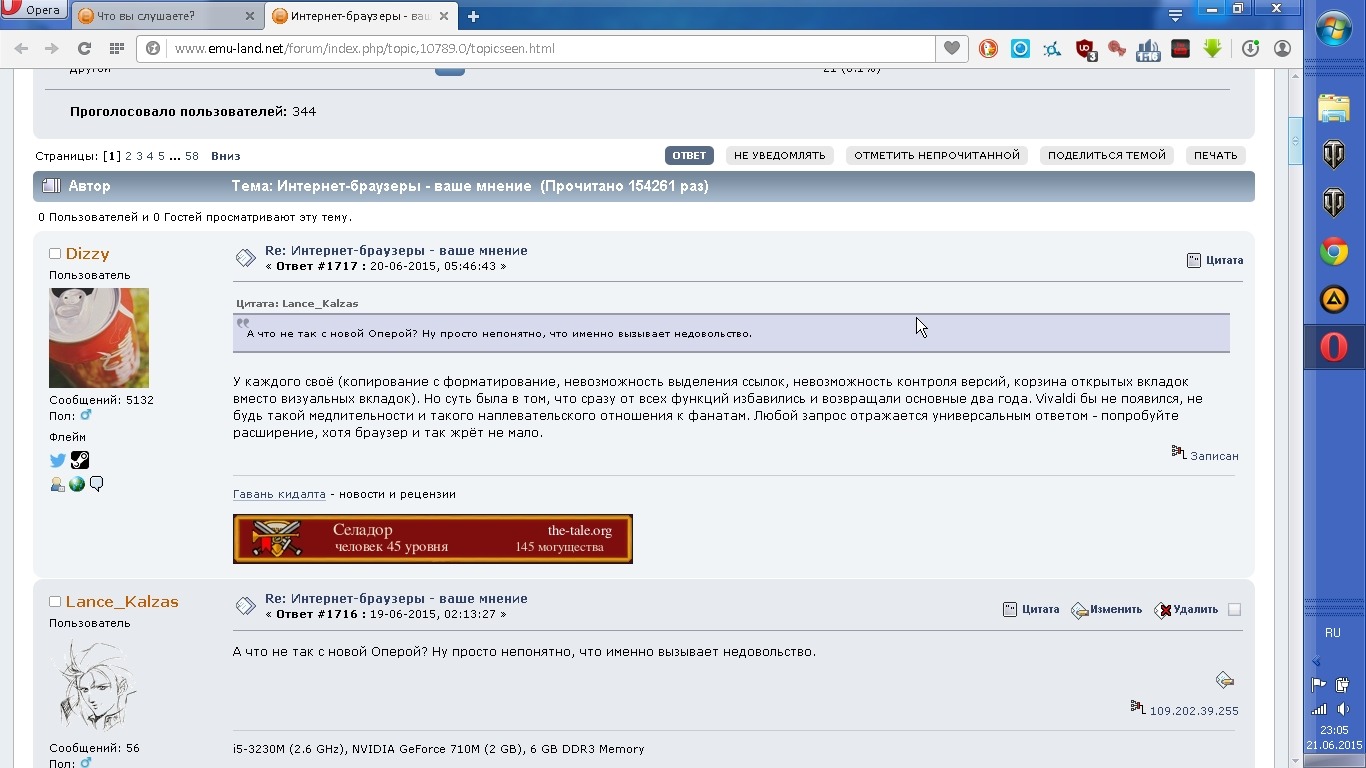Viewport: 1366px width, 768px height.
Task: Reload the page
Action: click(x=84, y=48)
